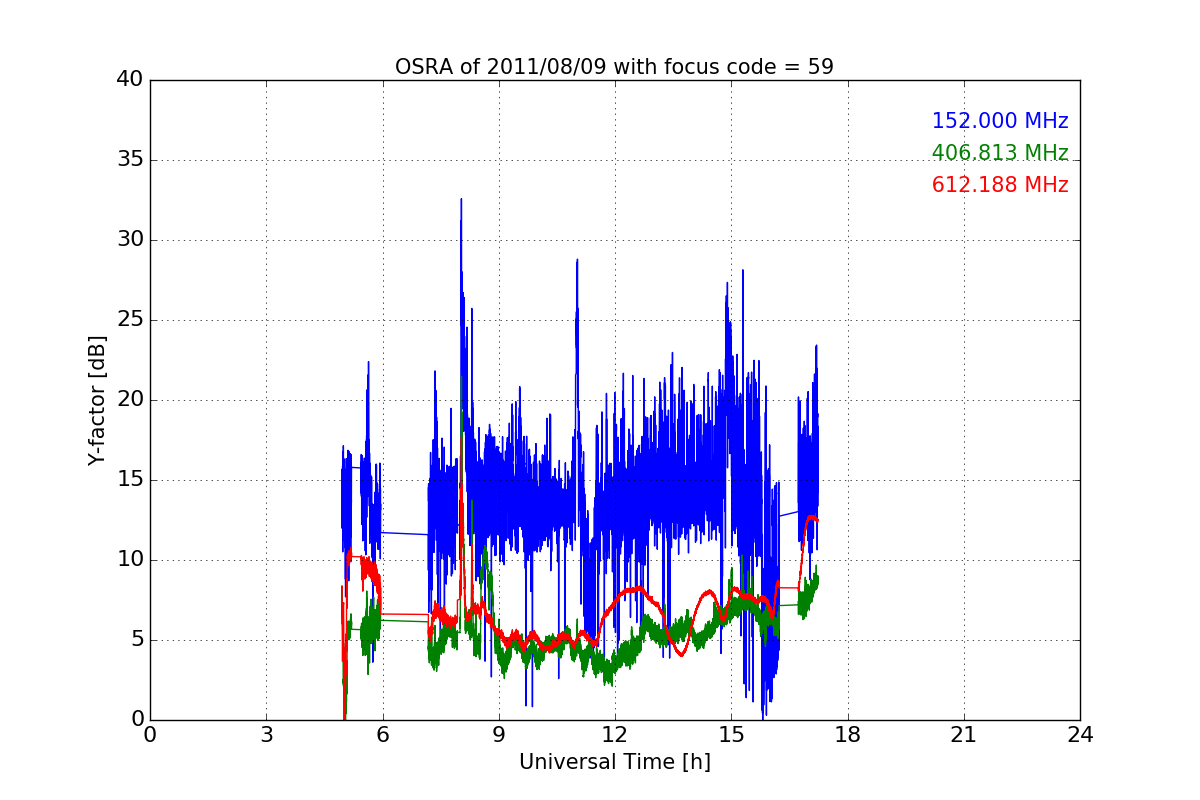The height and width of the screenshot is (800, 1200).
Task: Select the blue 152.000 MHz legend label
Action: tap(1000, 121)
